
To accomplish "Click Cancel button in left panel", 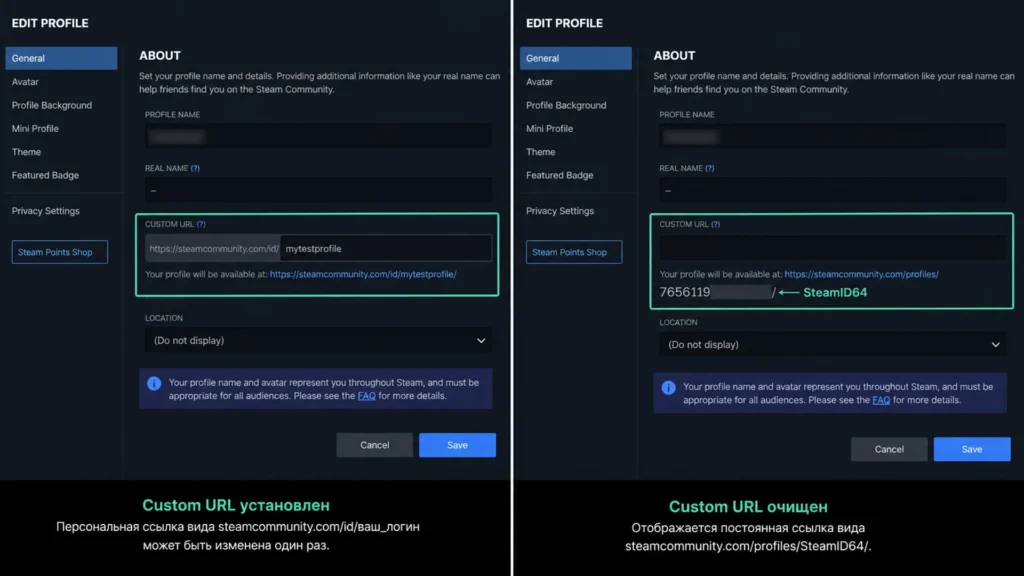I will click(375, 445).
